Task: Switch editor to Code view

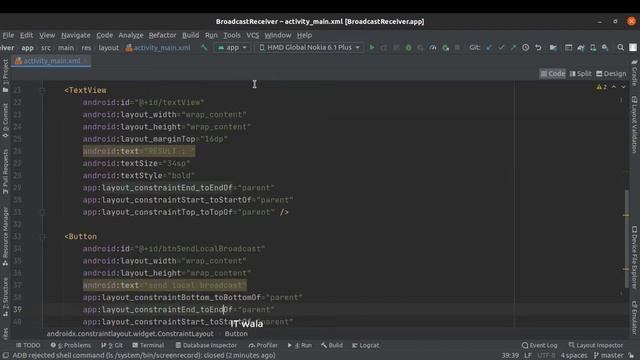Action: tap(553, 74)
